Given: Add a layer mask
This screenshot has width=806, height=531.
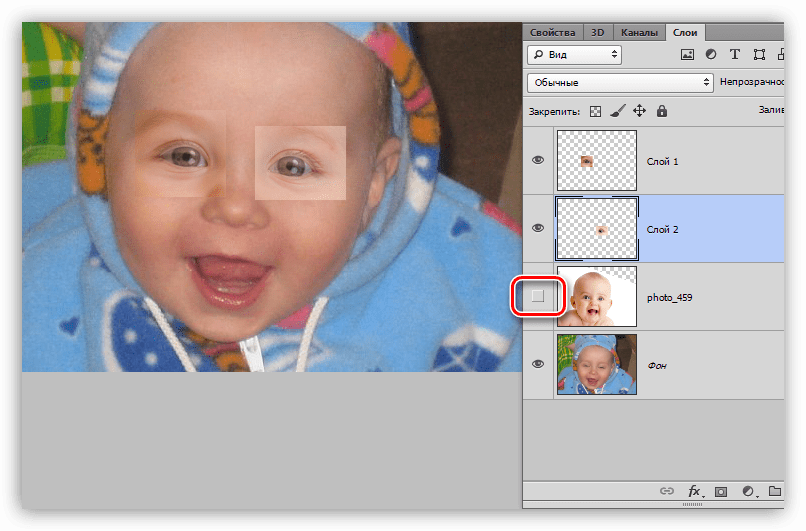Looking at the screenshot, I should [x=721, y=492].
